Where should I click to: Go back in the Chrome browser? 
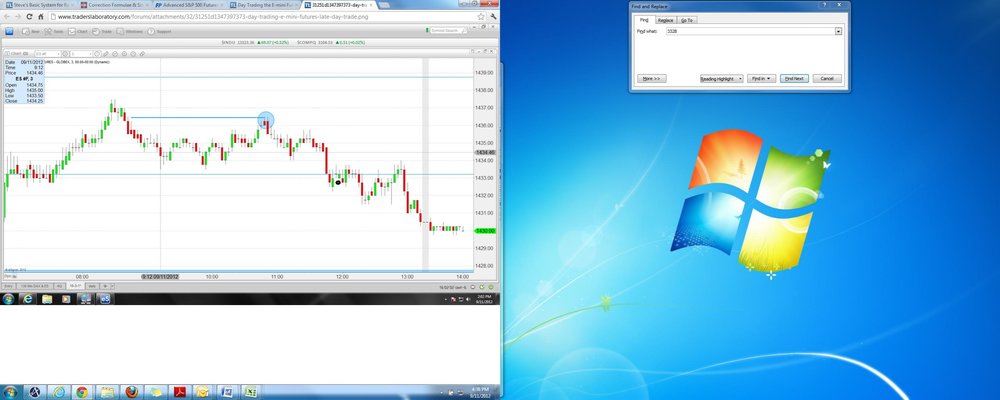pyautogui.click(x=7, y=17)
